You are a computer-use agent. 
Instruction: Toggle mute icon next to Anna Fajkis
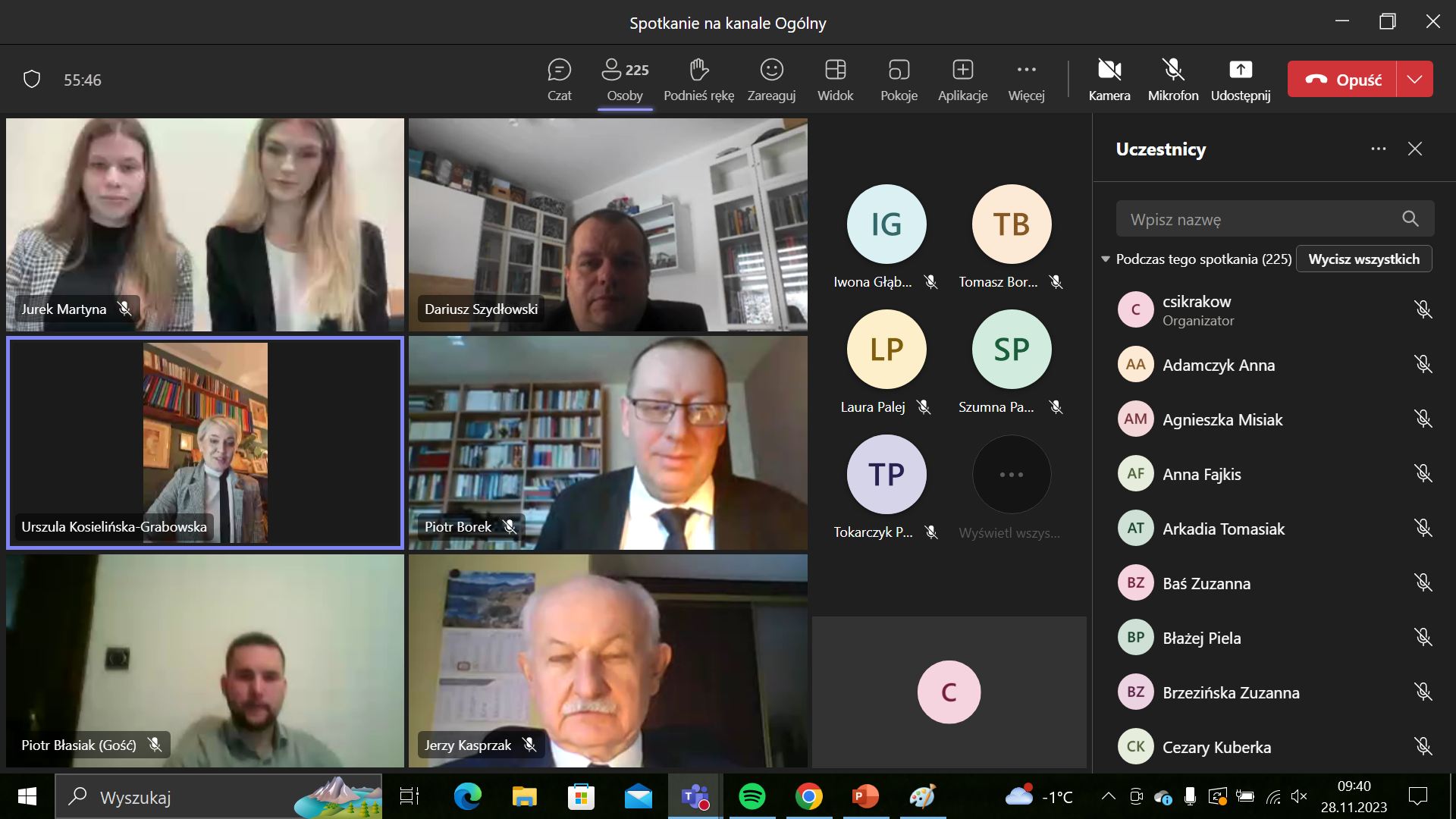pyautogui.click(x=1423, y=474)
